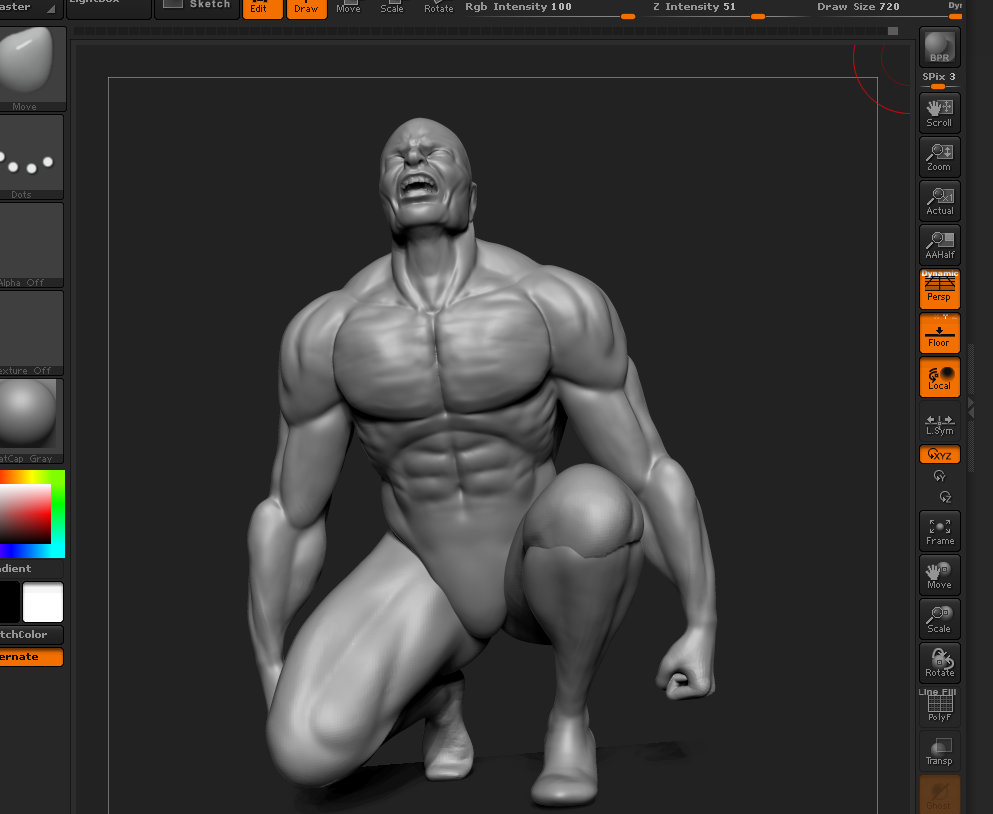Click the right-shelf Move view icon

pyautogui.click(x=939, y=575)
